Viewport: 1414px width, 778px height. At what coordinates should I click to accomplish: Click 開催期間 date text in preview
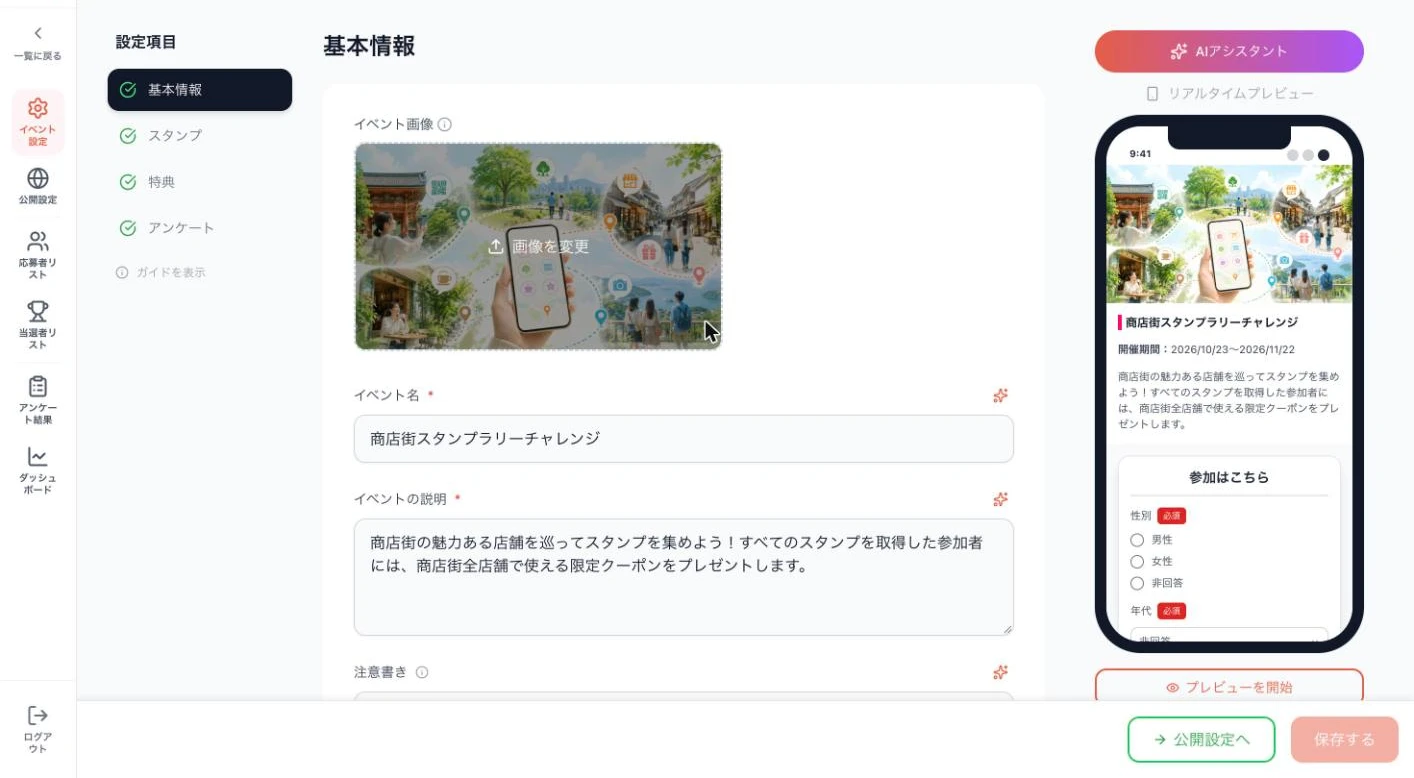point(1206,350)
